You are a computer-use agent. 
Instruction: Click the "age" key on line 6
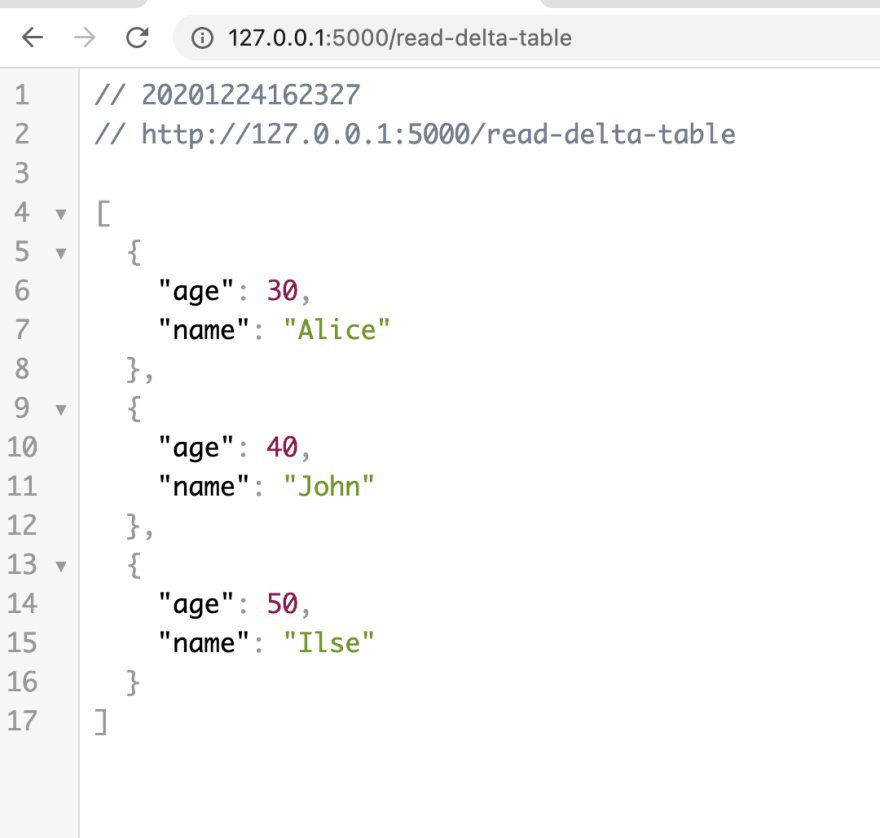(195, 291)
